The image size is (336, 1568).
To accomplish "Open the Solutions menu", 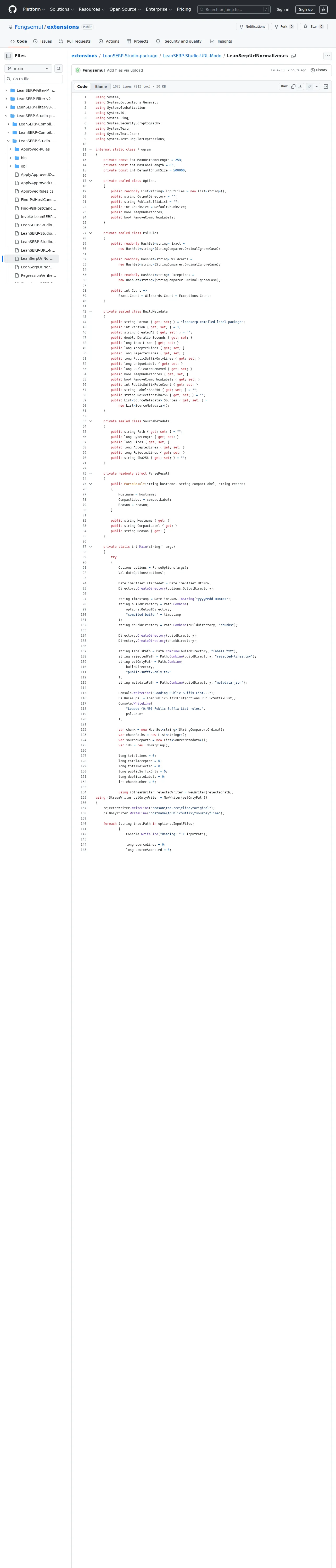I will tap(61, 9).
